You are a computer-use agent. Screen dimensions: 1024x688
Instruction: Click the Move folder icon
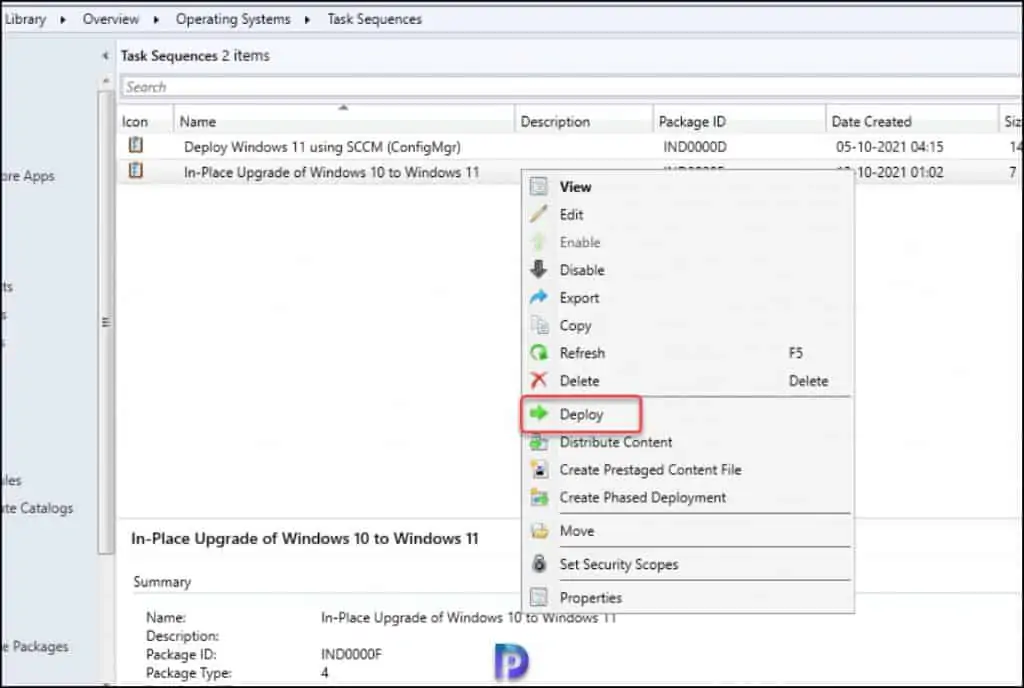click(539, 531)
